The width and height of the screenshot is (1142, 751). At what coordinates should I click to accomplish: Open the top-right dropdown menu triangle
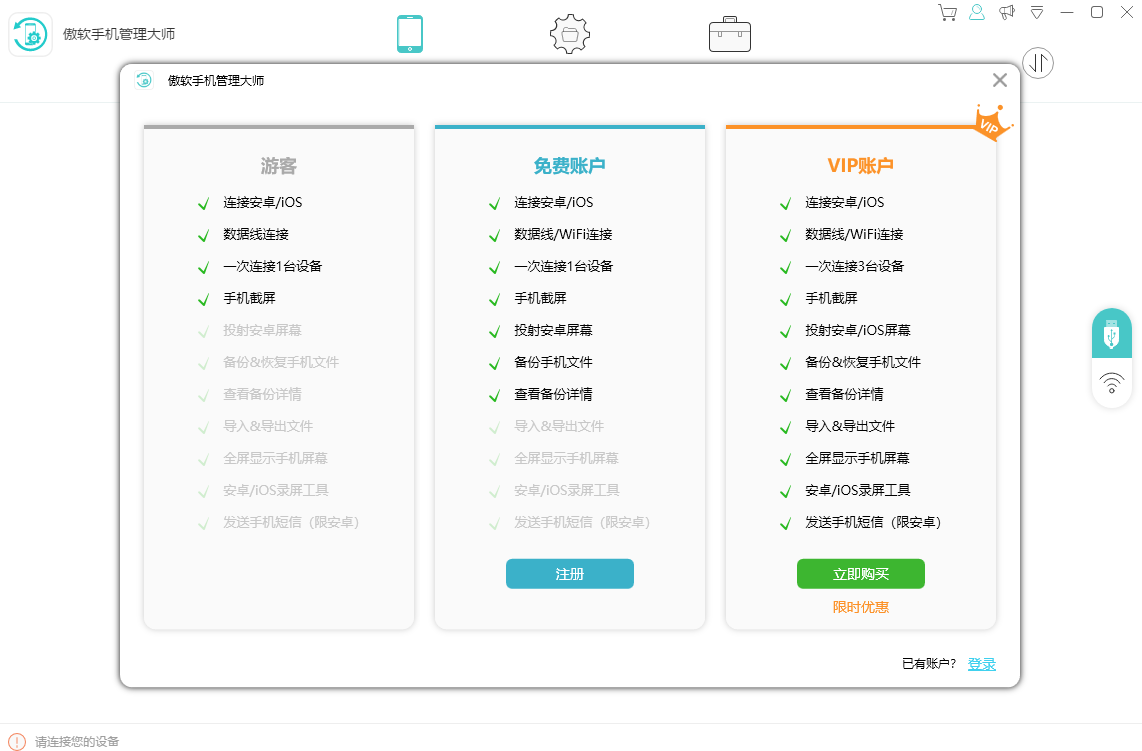point(1036,12)
